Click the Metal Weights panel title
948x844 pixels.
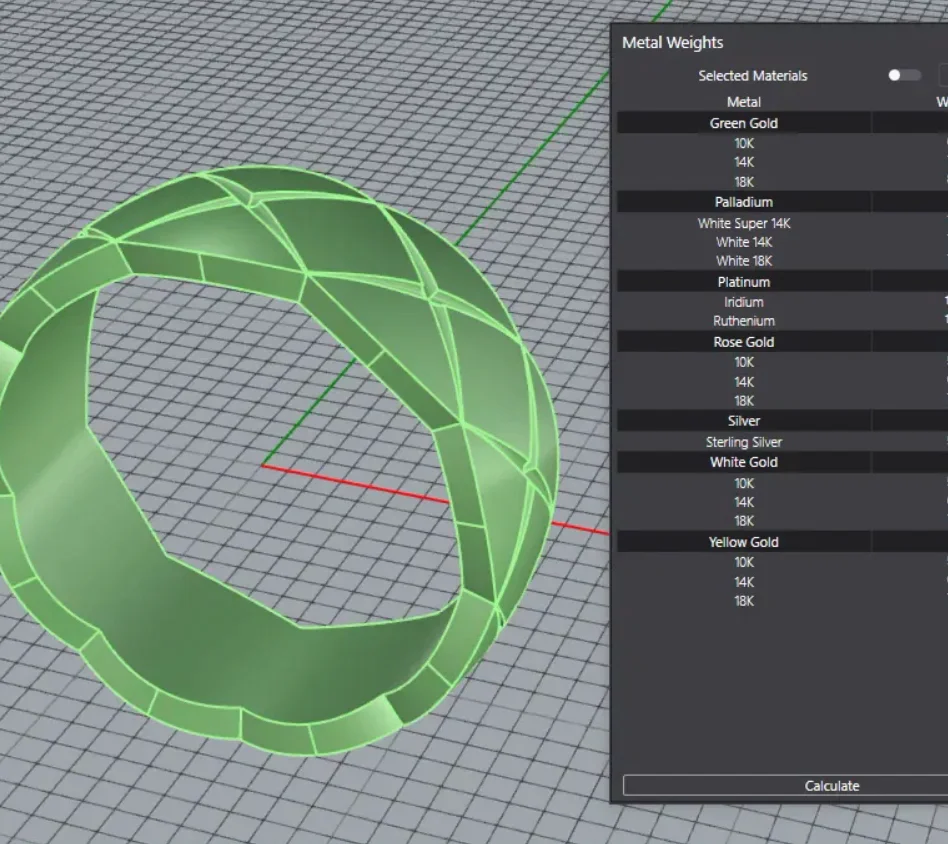672,42
